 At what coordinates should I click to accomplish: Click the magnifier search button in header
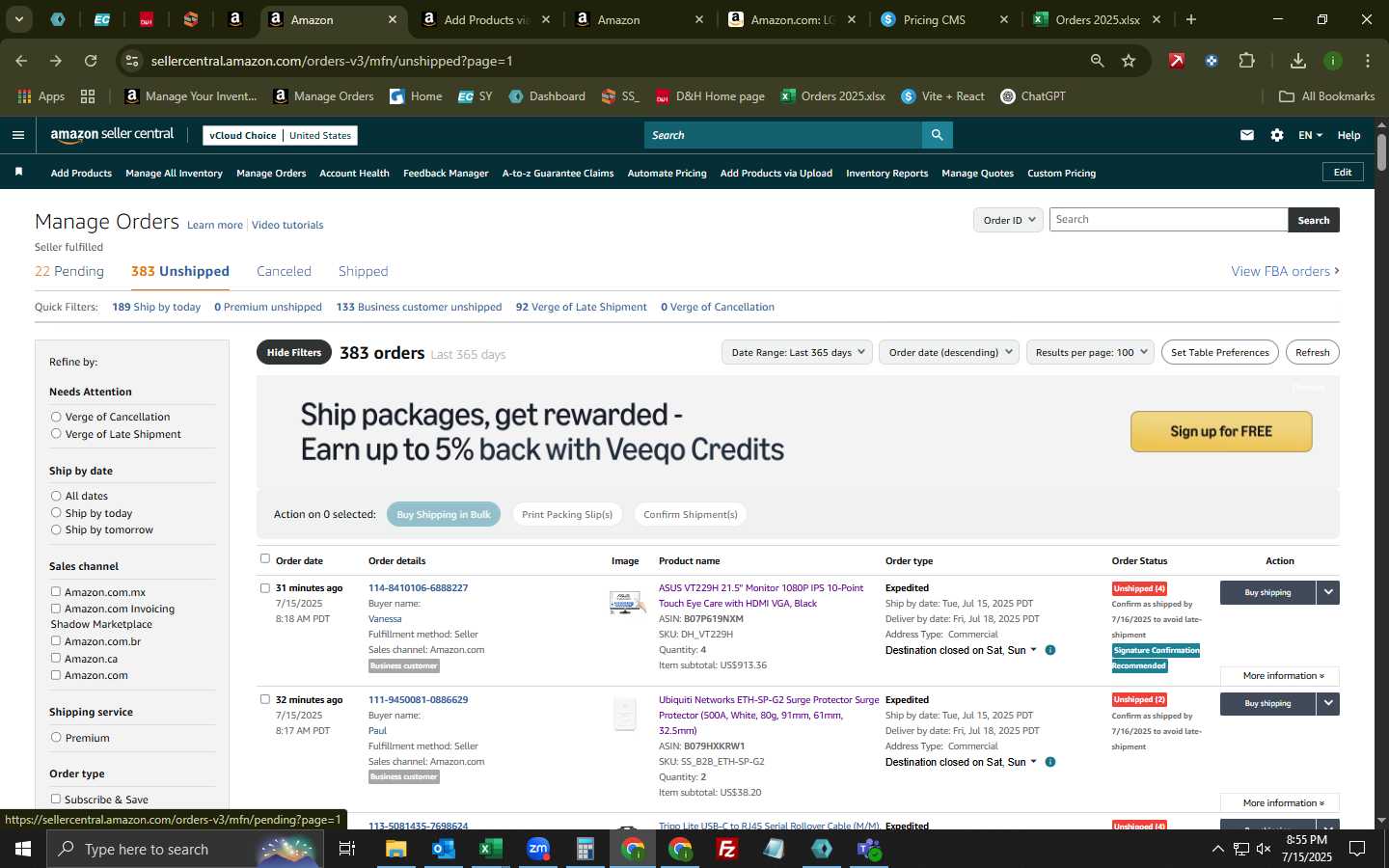937,135
